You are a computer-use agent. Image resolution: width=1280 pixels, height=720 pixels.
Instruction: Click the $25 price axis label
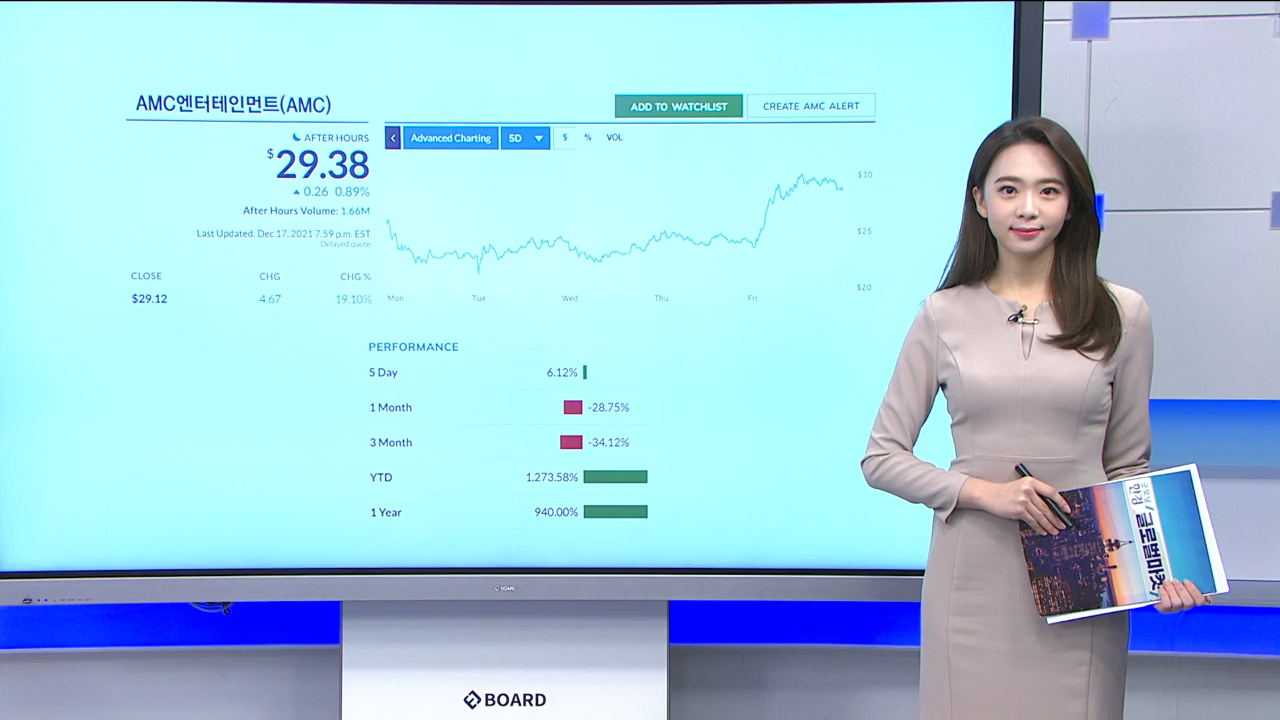[865, 231]
